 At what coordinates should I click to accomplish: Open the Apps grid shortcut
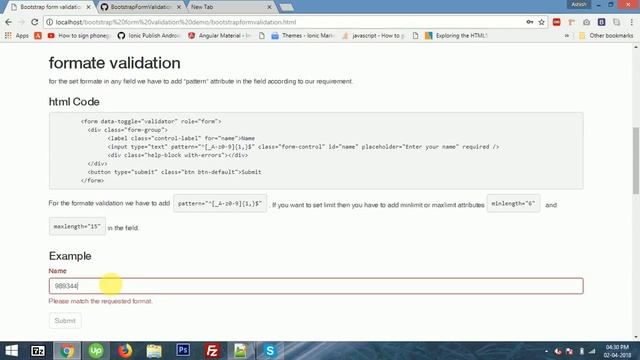click(17, 36)
